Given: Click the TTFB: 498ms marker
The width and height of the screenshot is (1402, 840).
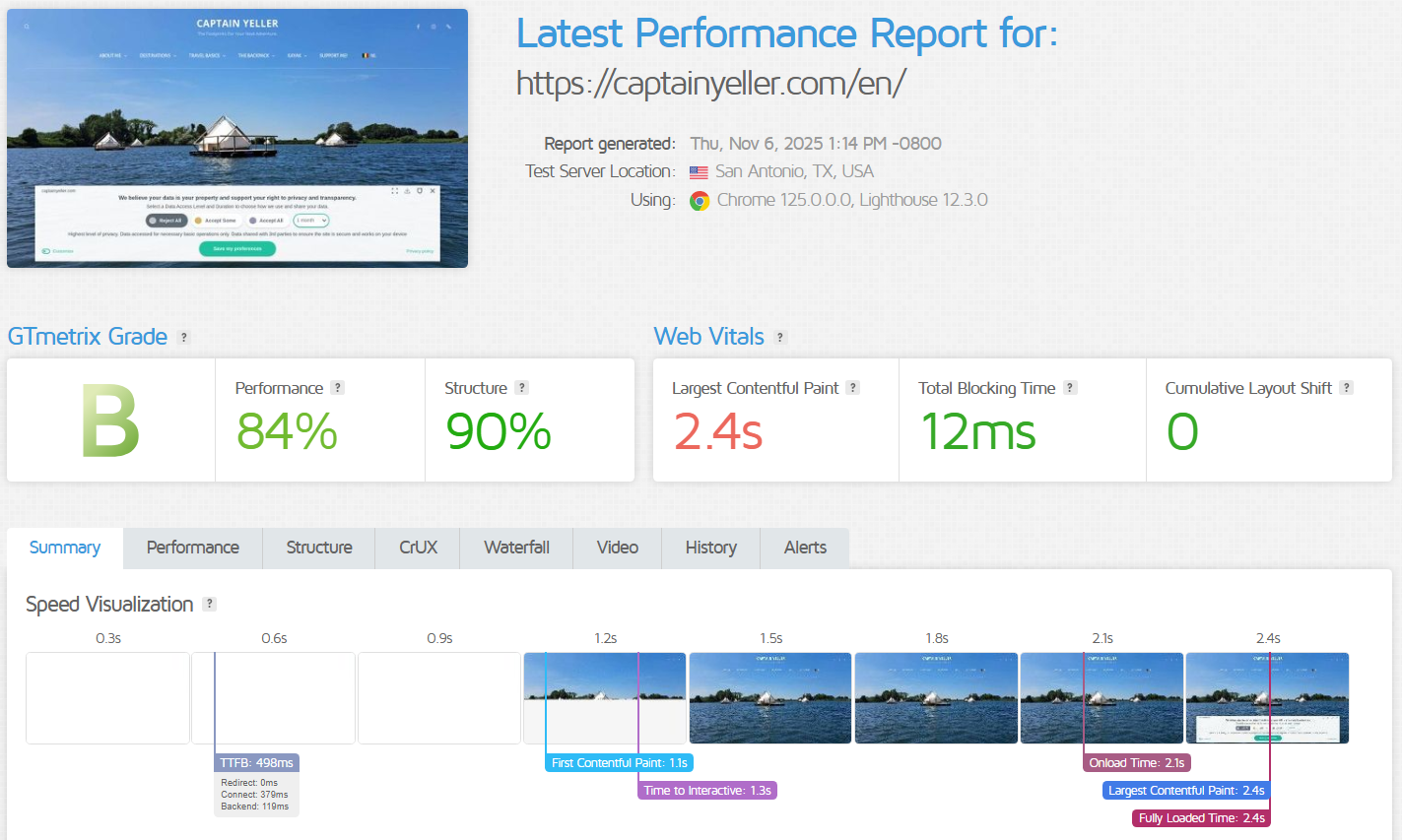Looking at the screenshot, I should (x=256, y=763).
